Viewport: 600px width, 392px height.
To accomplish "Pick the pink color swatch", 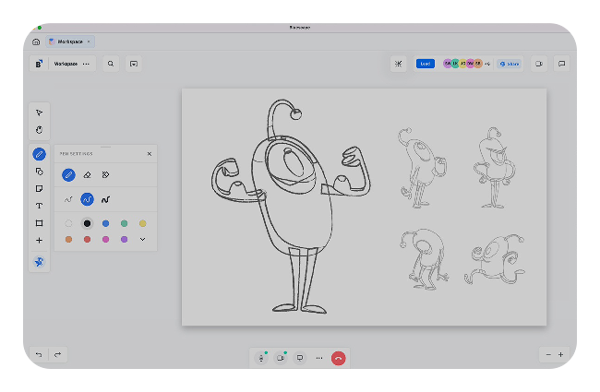I will click(106, 239).
